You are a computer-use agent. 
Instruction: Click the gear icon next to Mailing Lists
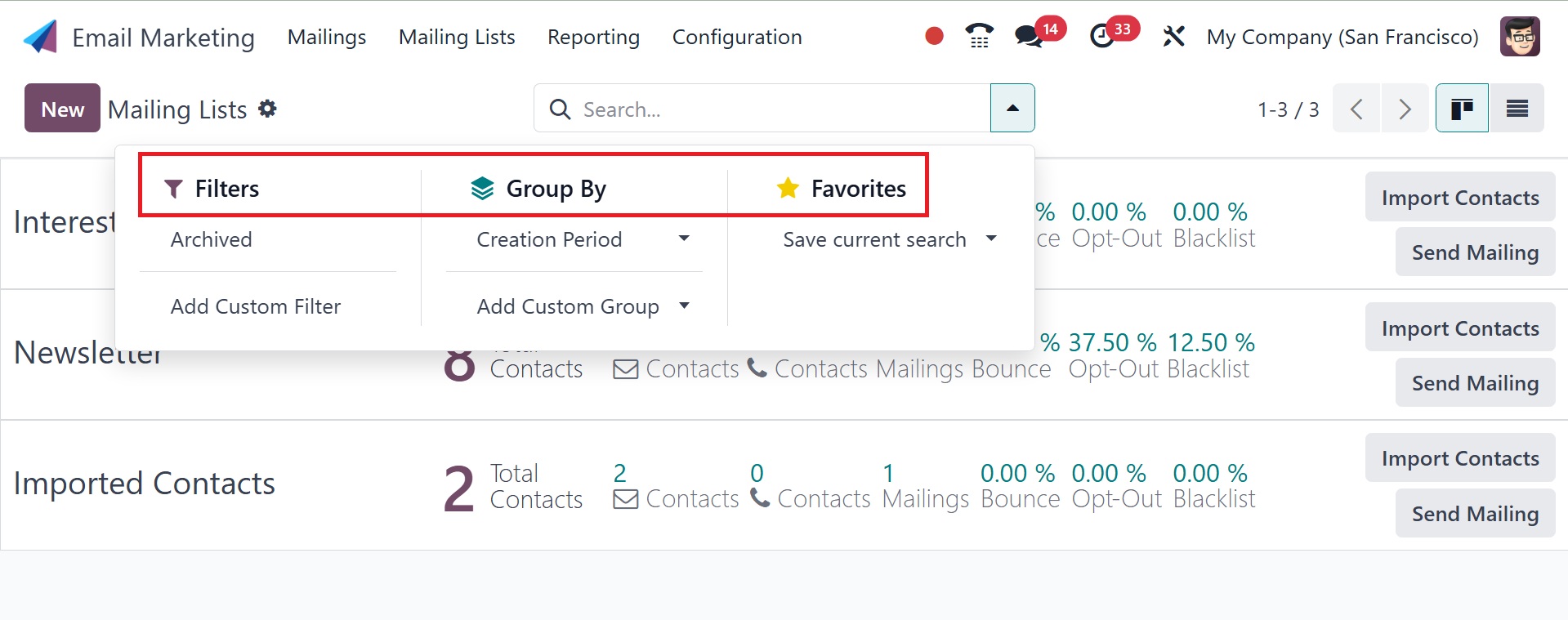pyautogui.click(x=267, y=109)
